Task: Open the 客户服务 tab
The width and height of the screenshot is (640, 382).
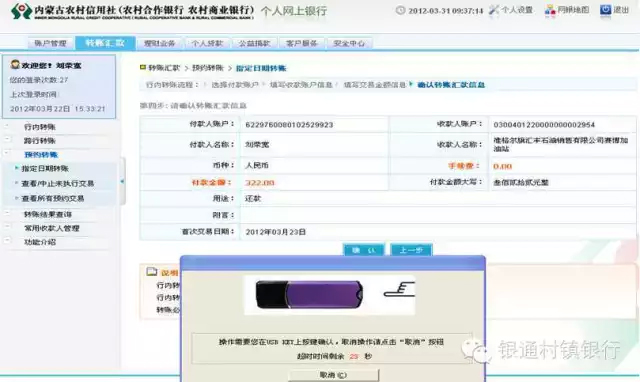Action: (302, 43)
